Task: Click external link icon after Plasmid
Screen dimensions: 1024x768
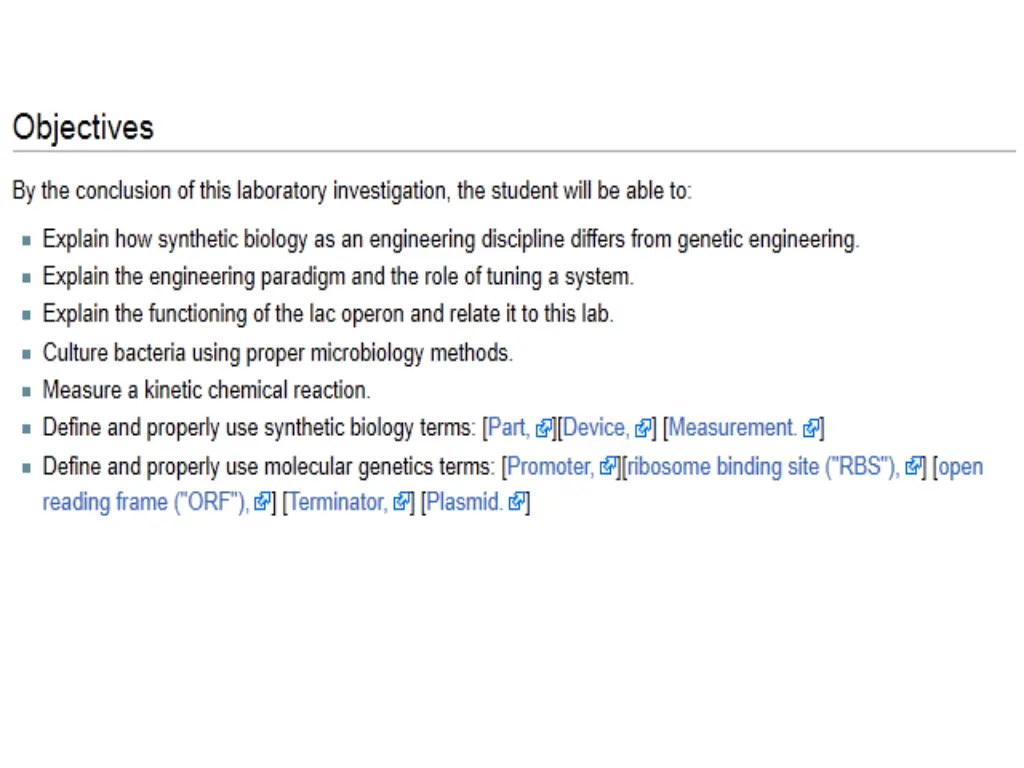Action: (517, 502)
